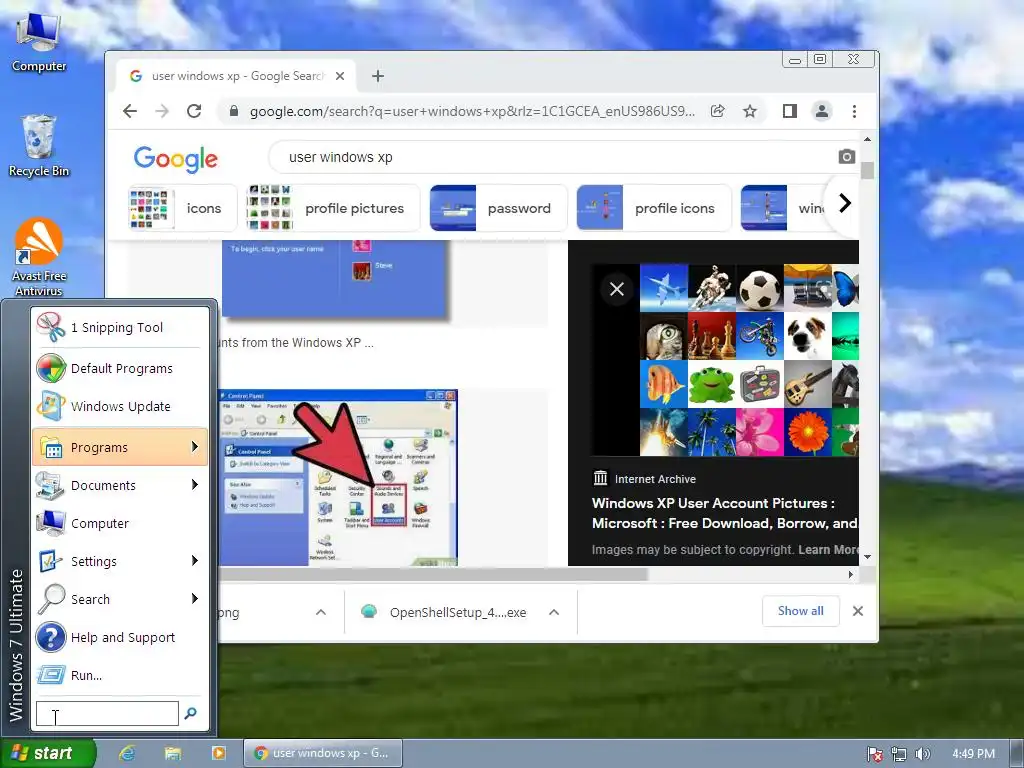The image size is (1024, 768).
Task: Open Chrome three-dot menu
Action: point(854,111)
